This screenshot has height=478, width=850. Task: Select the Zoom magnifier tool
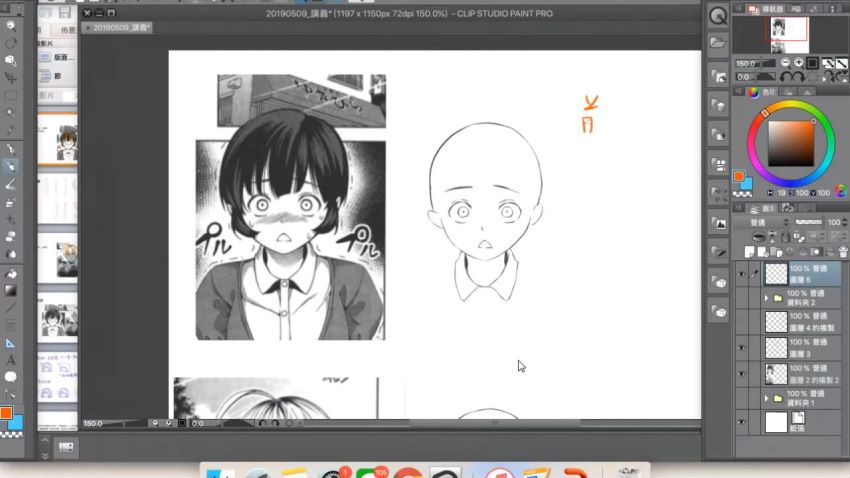click(x=10, y=25)
